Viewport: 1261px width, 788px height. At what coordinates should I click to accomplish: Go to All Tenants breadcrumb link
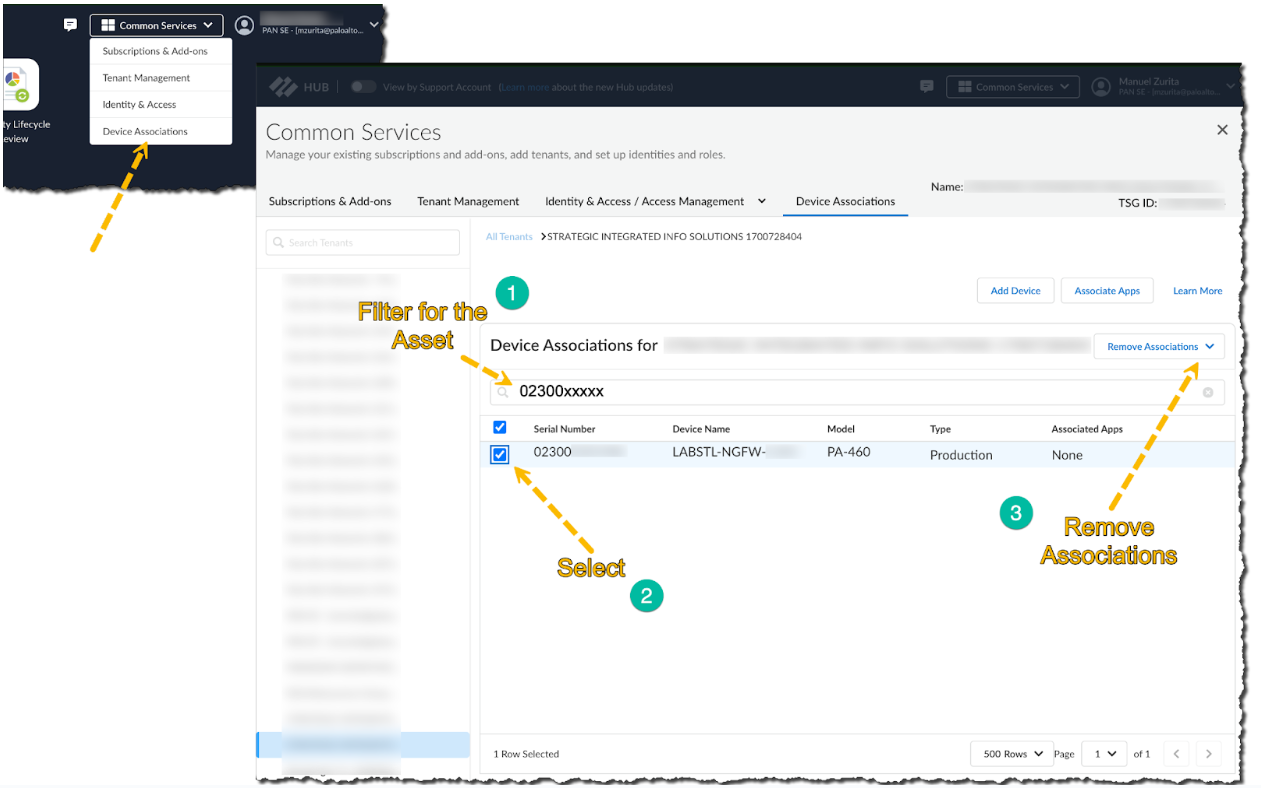click(x=509, y=237)
